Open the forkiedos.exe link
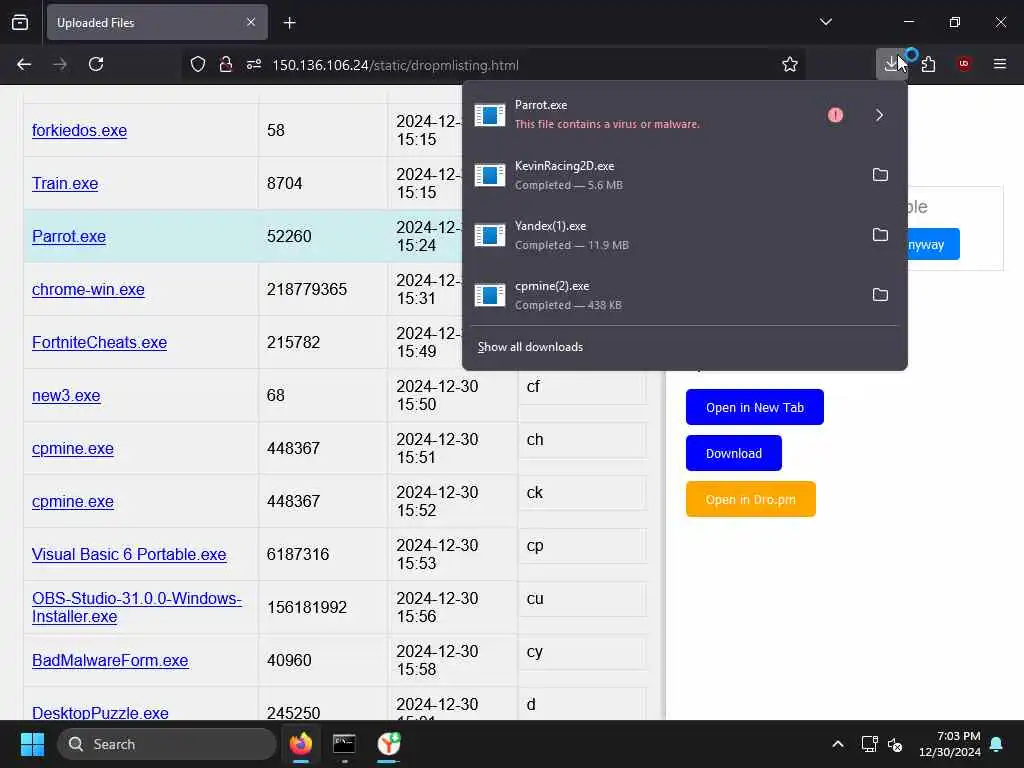 [80, 130]
